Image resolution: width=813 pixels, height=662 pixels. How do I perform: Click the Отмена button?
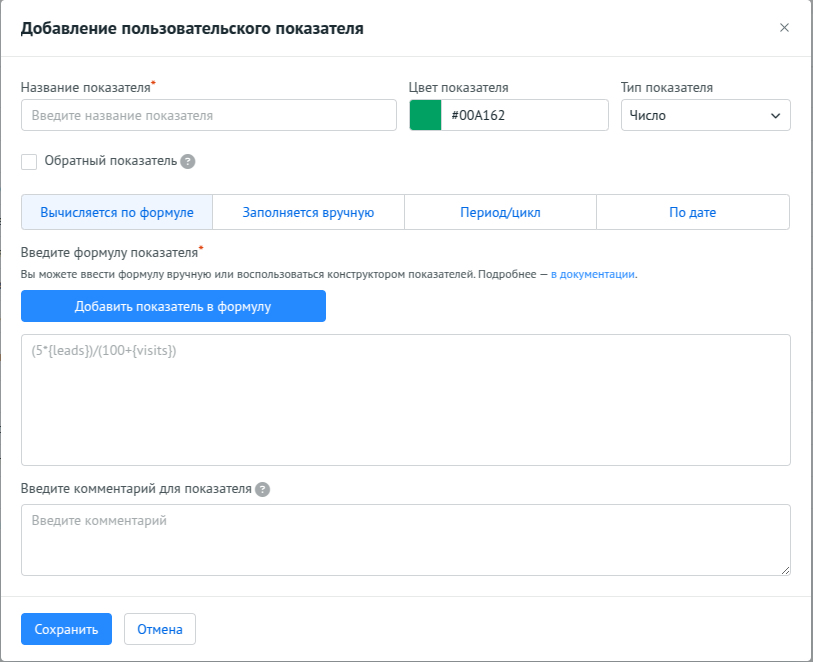click(x=160, y=629)
